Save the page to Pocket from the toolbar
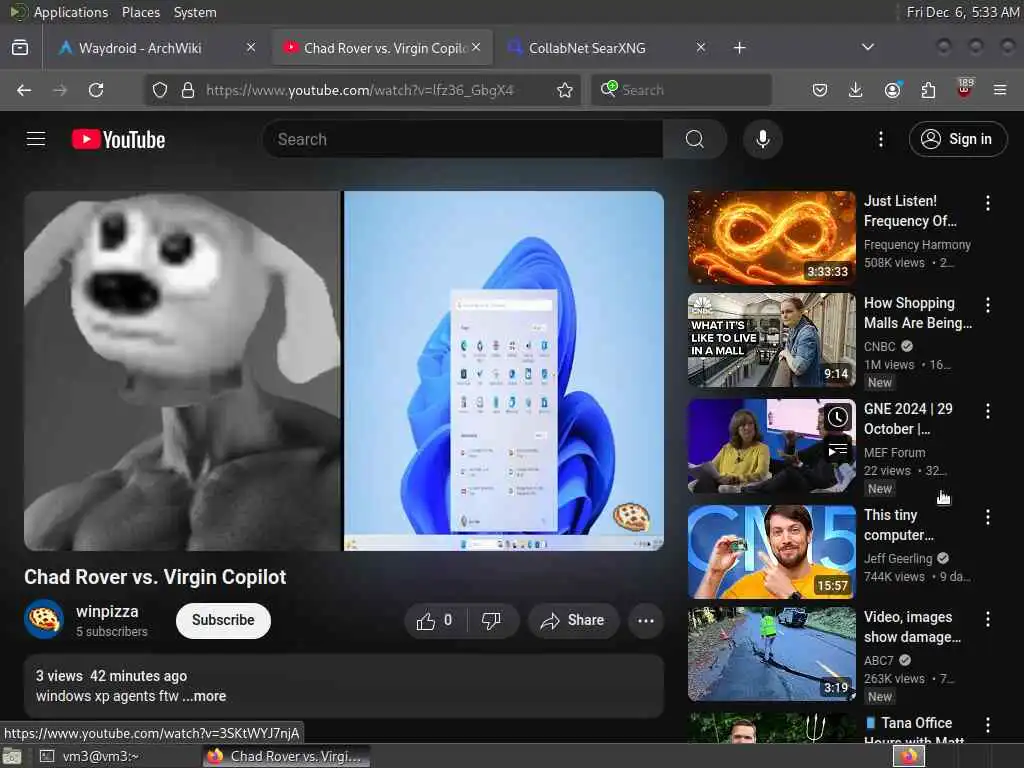 (x=820, y=90)
